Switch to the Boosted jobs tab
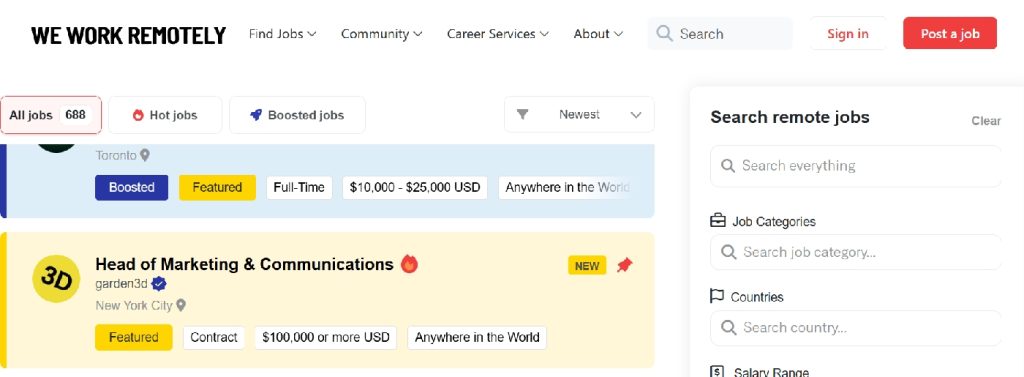Viewport: 1024px width, 377px height. [297, 115]
